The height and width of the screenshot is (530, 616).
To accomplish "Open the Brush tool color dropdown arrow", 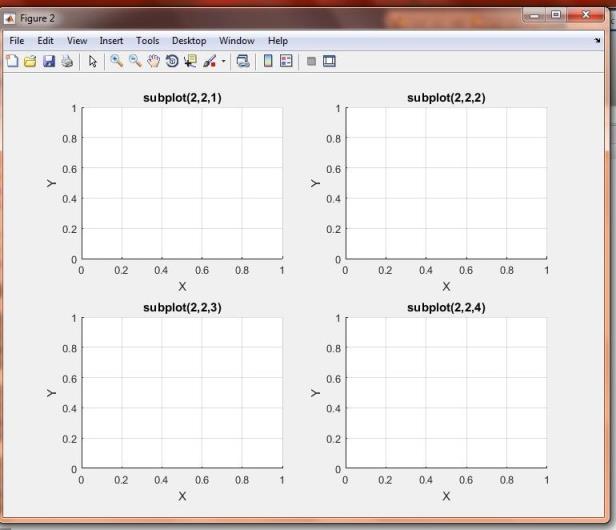I will click(x=223, y=61).
